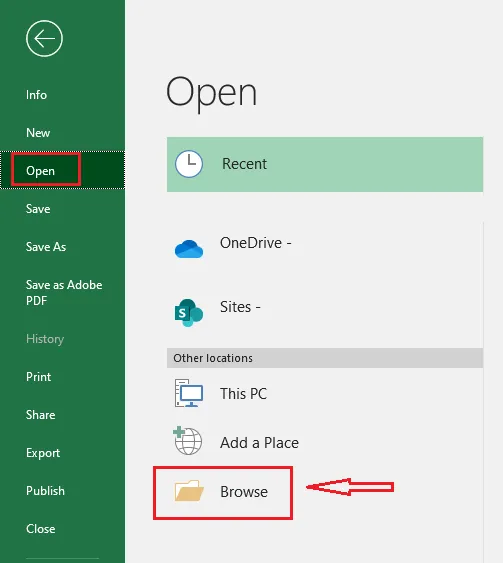Image resolution: width=503 pixels, height=563 pixels.
Task: Select Publish in the sidebar
Action: (x=45, y=491)
